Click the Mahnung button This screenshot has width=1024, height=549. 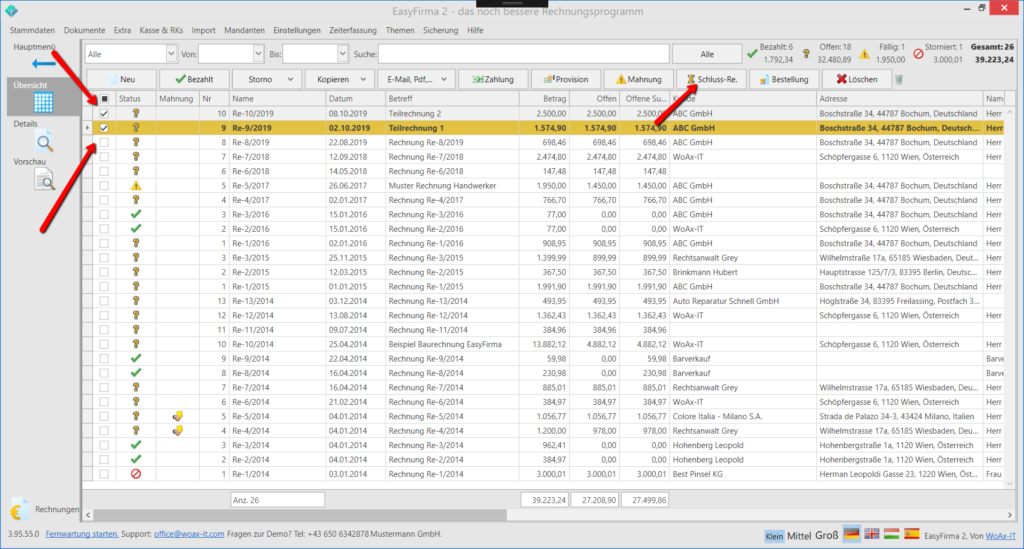click(638, 80)
